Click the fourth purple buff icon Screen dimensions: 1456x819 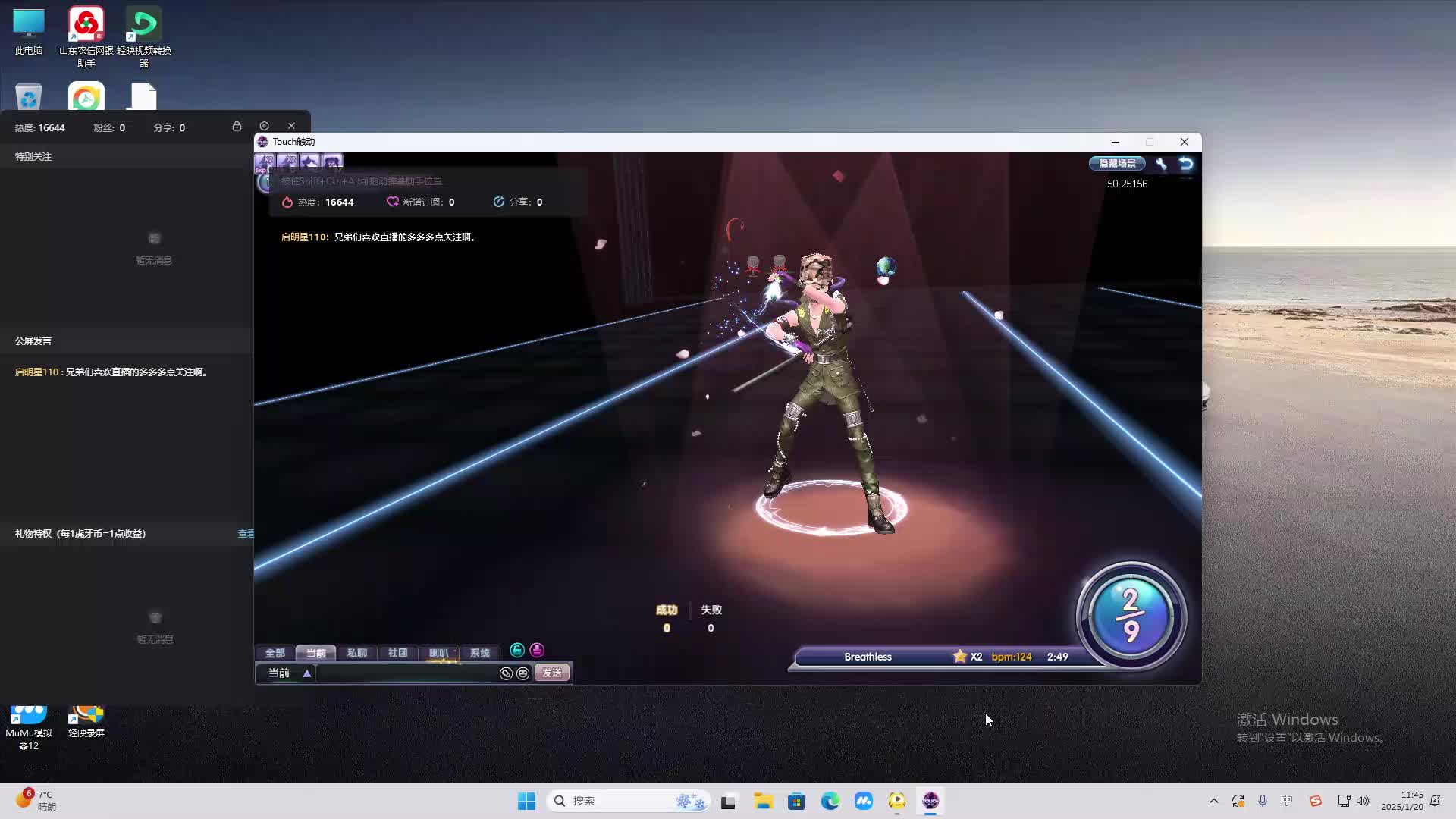point(332,162)
